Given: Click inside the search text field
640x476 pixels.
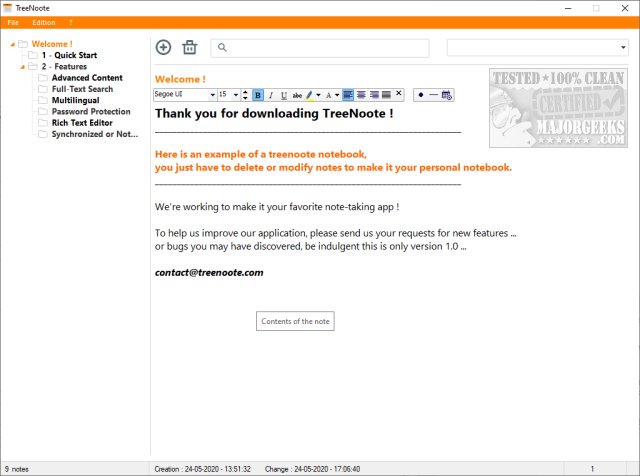Looking at the screenshot, I should (320, 48).
